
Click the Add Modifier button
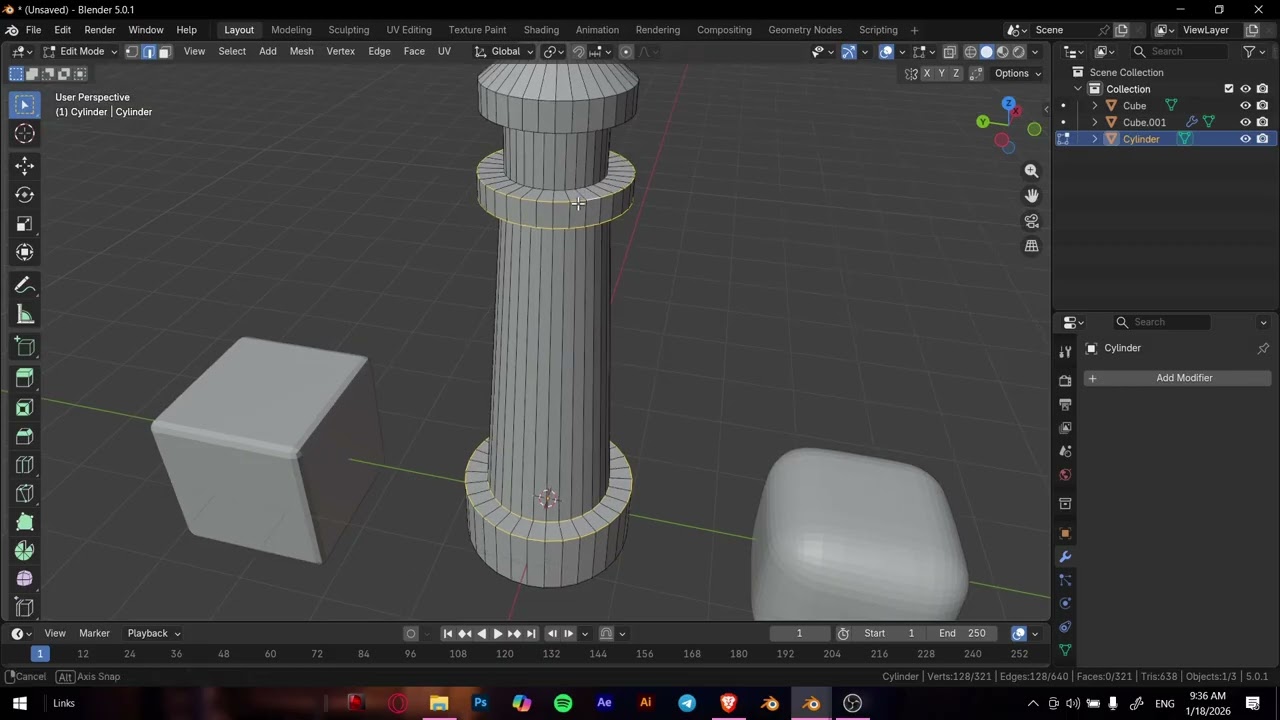tap(1178, 378)
